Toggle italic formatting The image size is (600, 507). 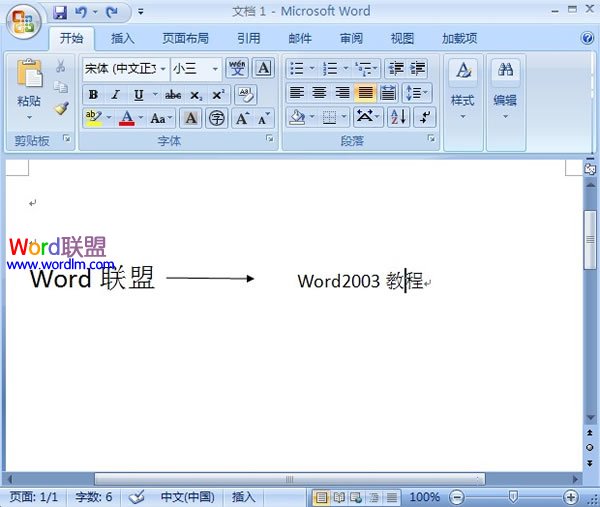pos(115,95)
